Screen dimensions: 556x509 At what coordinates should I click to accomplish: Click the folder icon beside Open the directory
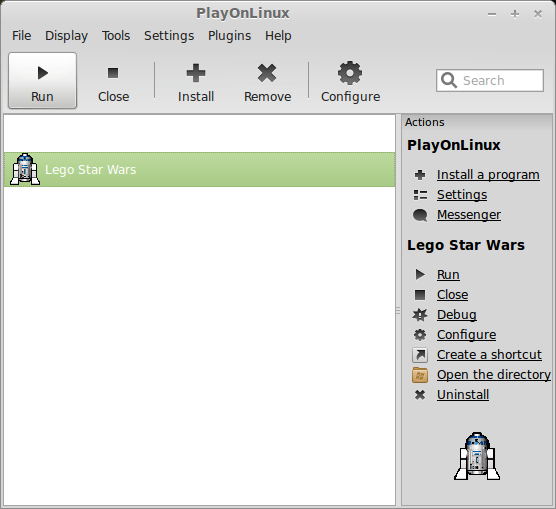pyautogui.click(x=420, y=375)
